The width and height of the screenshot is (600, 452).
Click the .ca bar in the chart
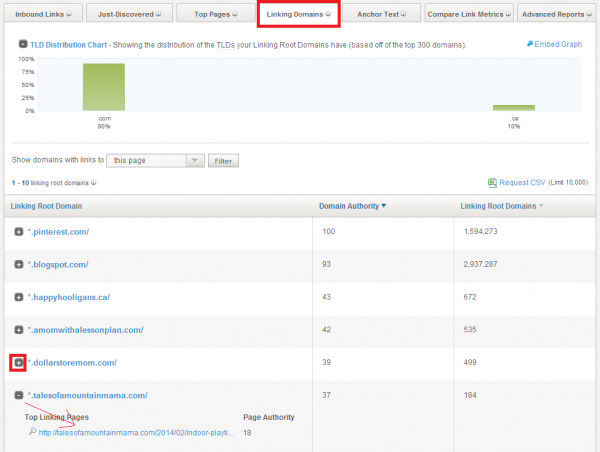pos(514,108)
